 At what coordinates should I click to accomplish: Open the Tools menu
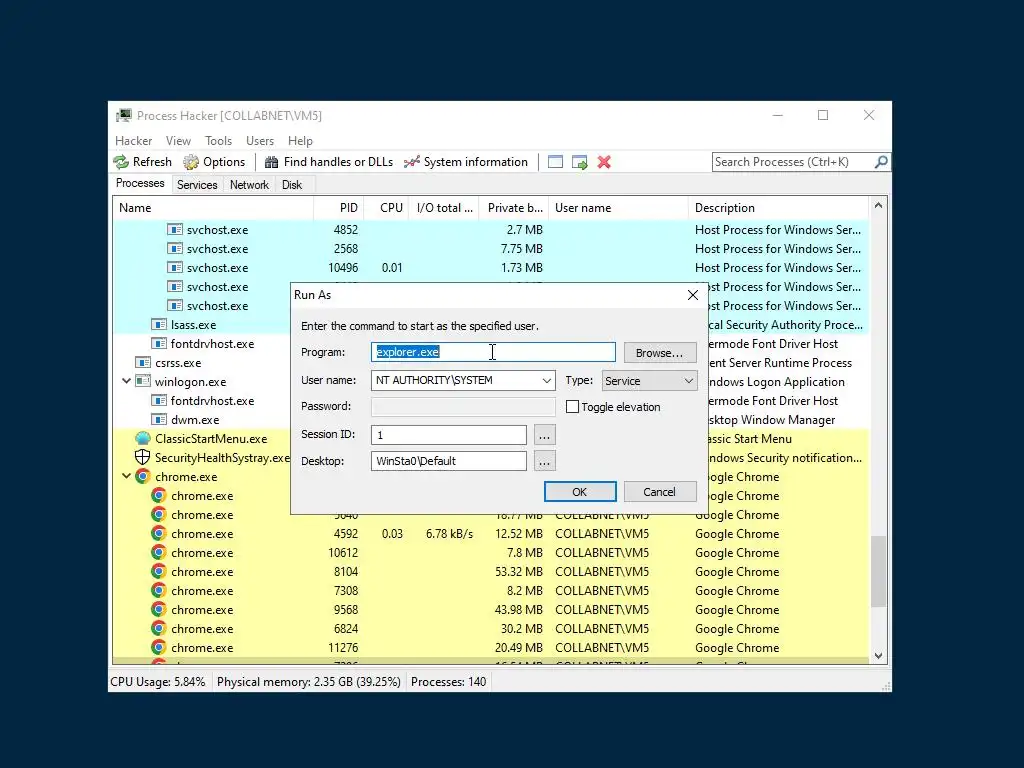[218, 141]
